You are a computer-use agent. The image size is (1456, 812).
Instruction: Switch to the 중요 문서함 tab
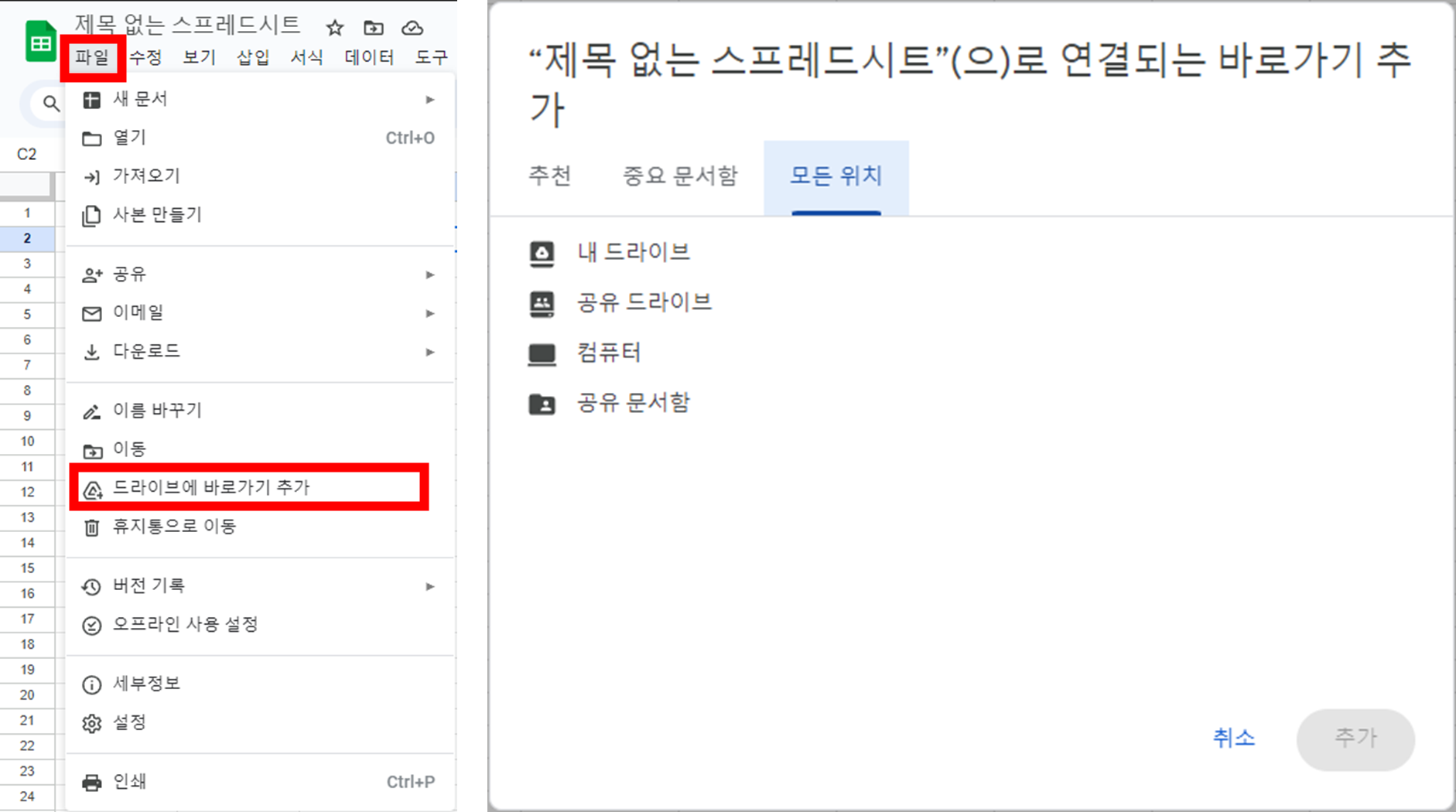[x=679, y=176]
